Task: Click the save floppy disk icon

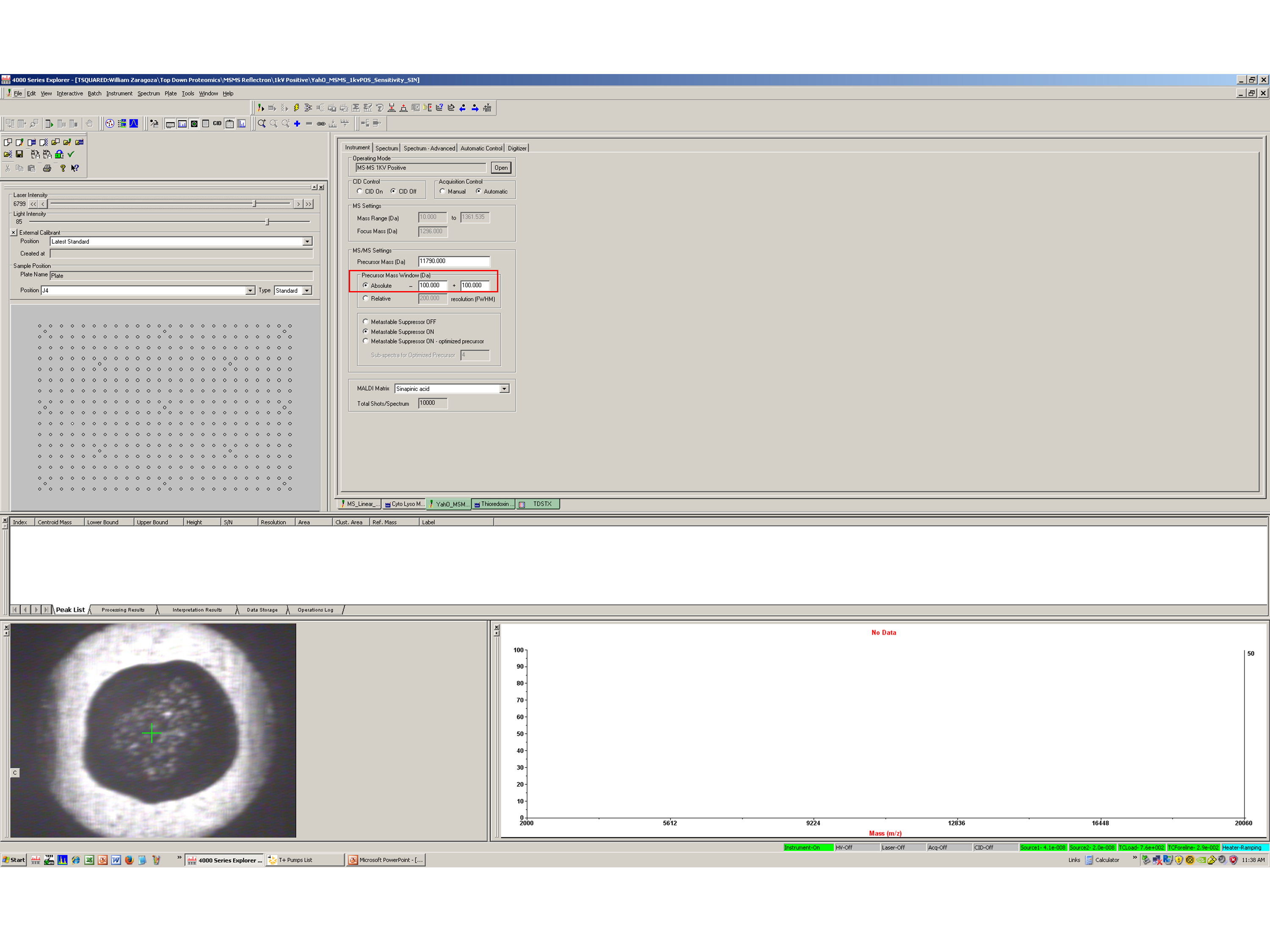Action: point(19,154)
